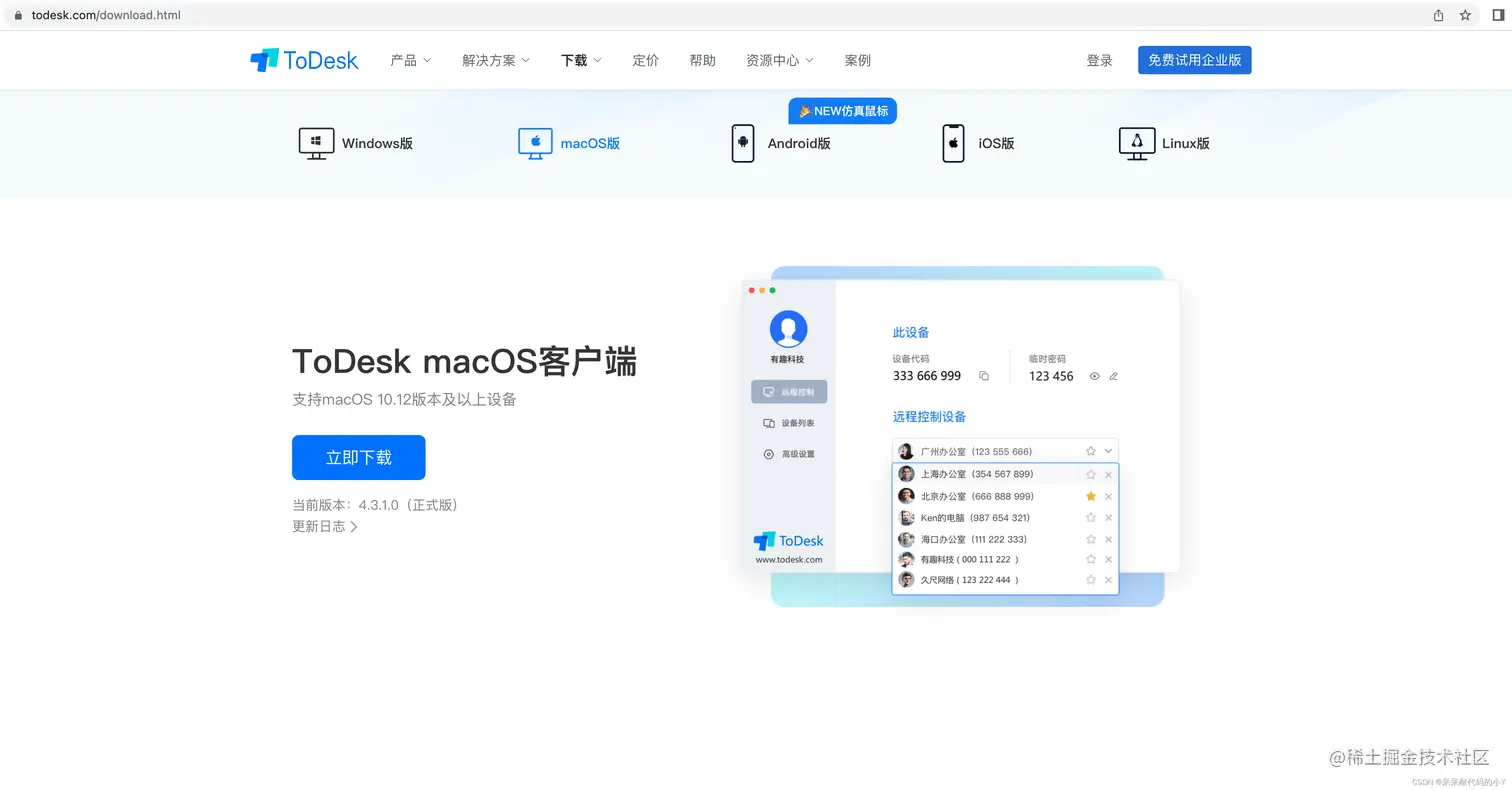Open 设备列表 in the sidebar

tap(788, 422)
